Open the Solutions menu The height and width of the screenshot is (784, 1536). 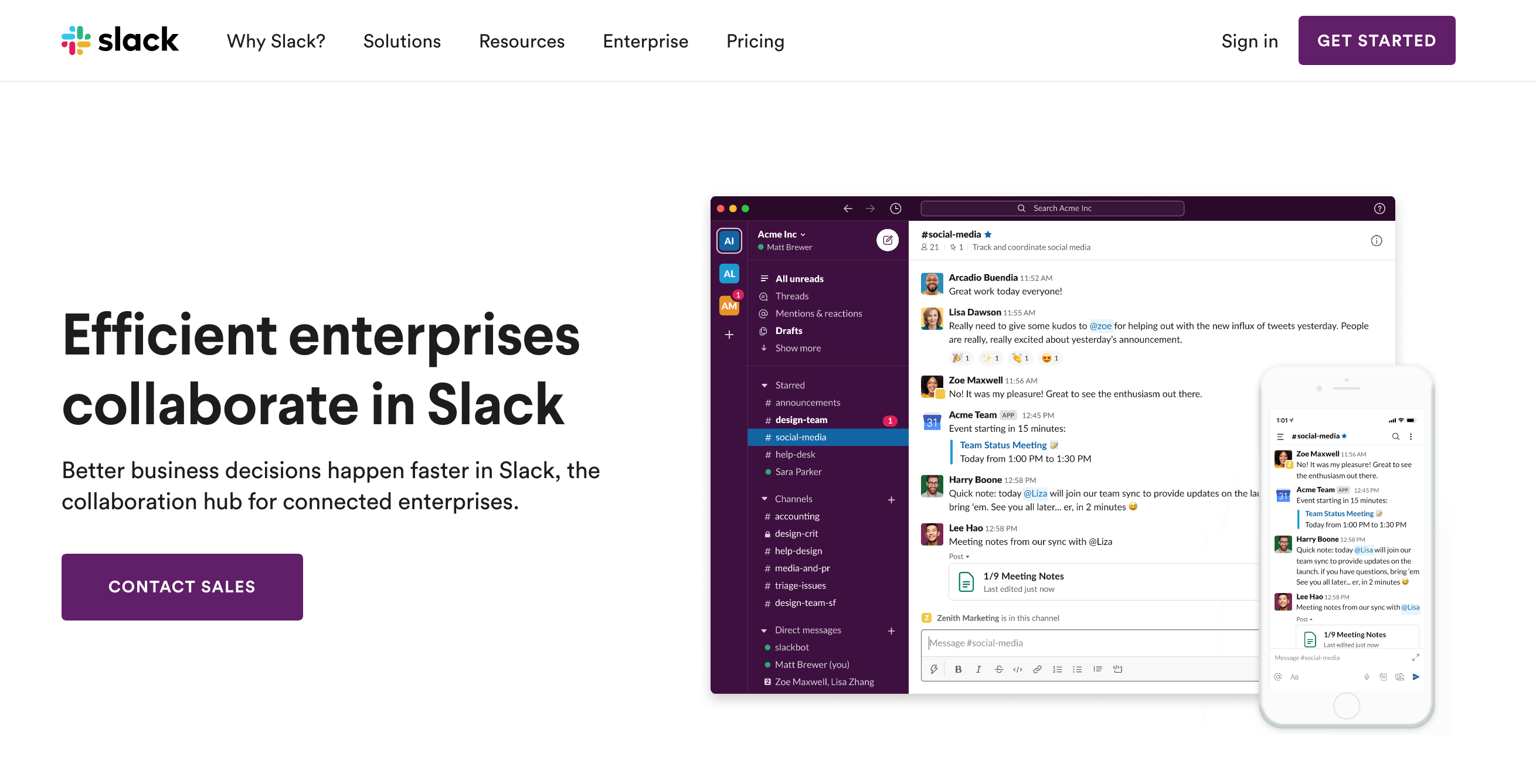(402, 41)
